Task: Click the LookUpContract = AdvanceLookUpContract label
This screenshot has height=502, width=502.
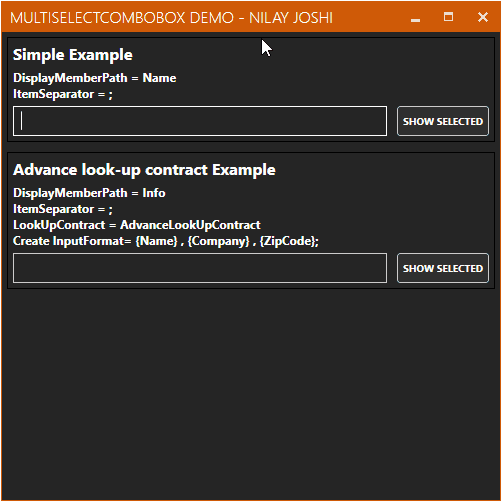Action: tap(137, 225)
